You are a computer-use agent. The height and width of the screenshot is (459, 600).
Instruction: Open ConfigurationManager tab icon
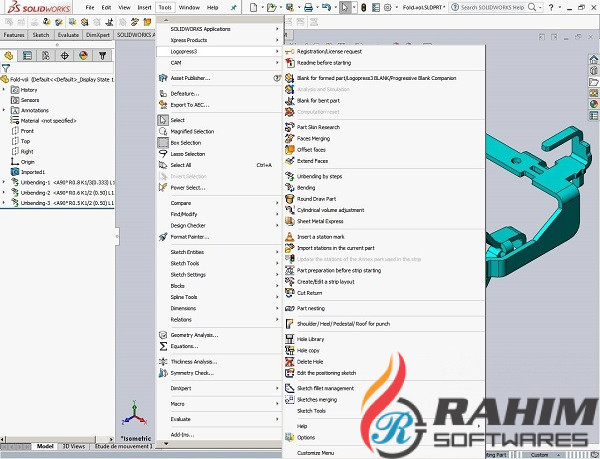coord(46,56)
